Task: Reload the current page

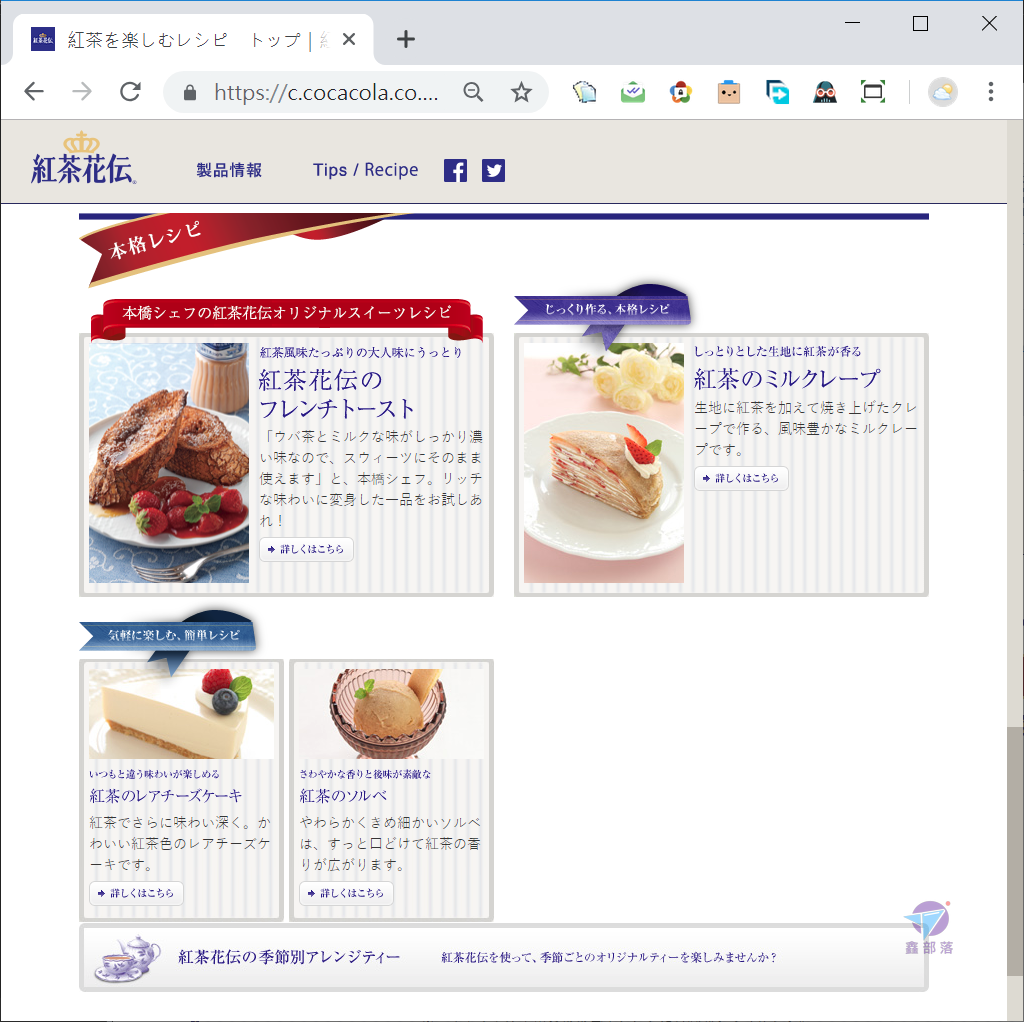Action: coord(130,92)
